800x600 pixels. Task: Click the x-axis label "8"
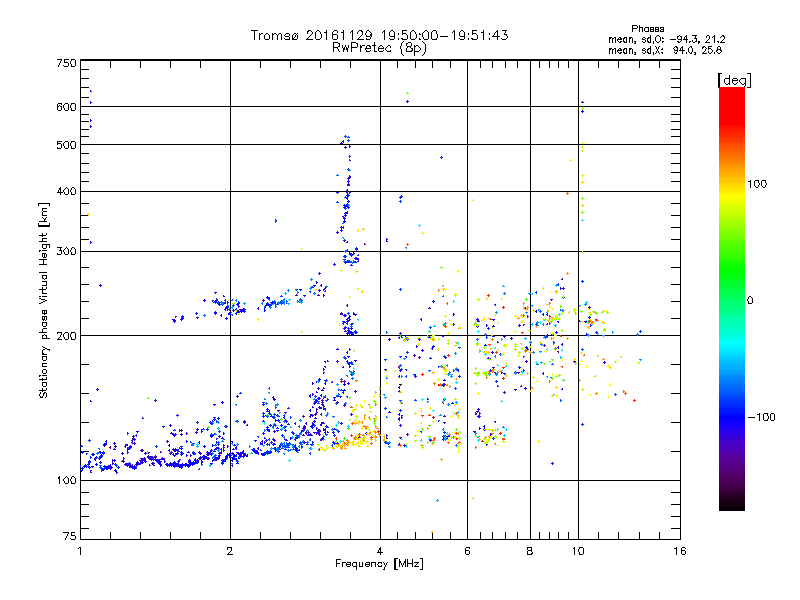pos(530,551)
